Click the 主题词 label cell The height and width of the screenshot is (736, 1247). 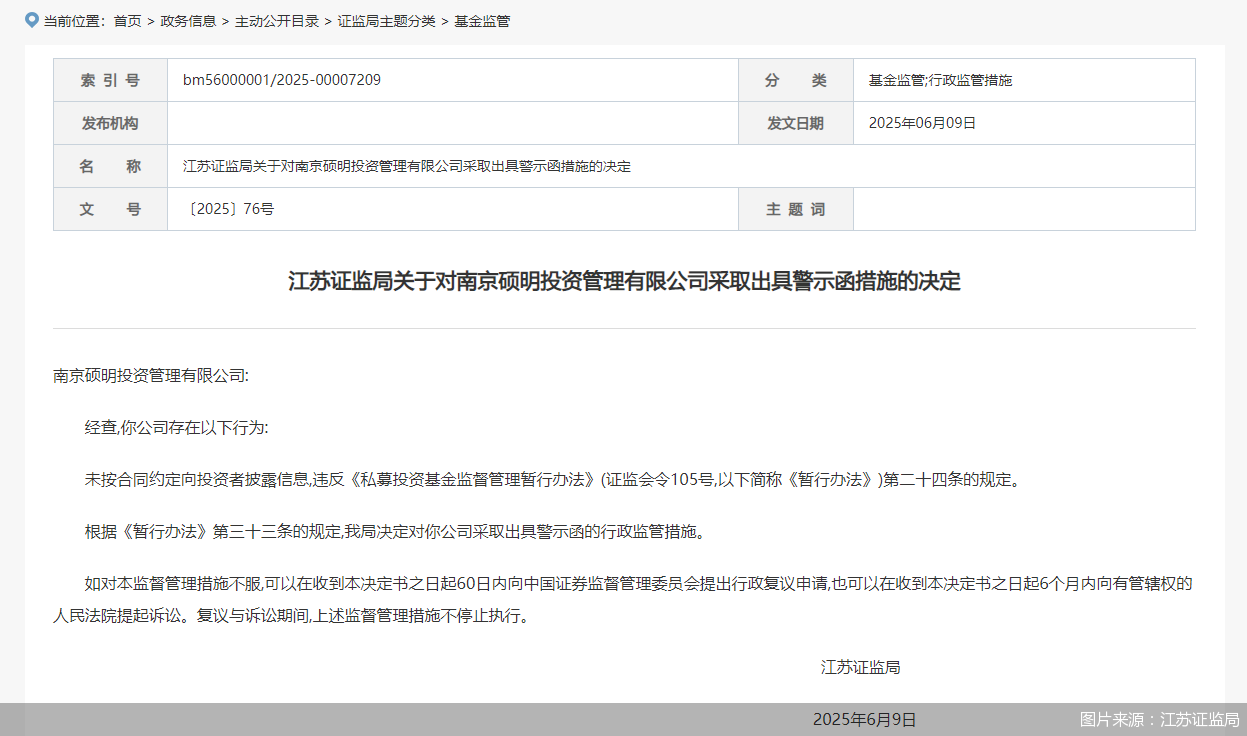tap(795, 209)
